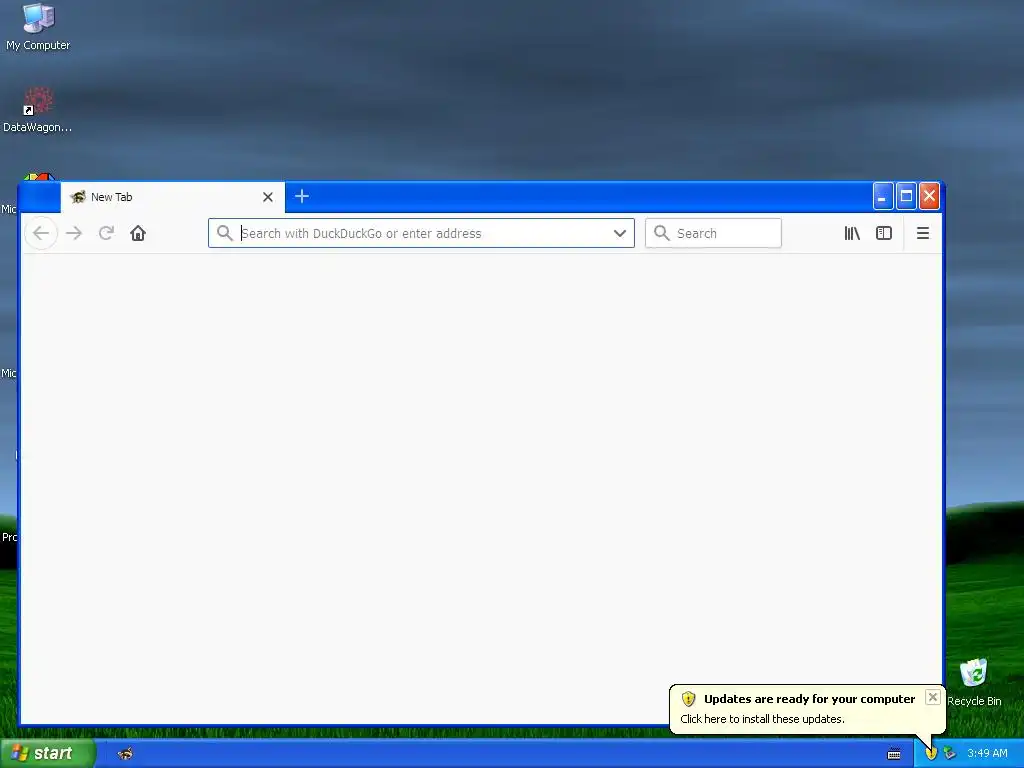Maximize the browser window
This screenshot has height=768, width=1024.
click(906, 197)
